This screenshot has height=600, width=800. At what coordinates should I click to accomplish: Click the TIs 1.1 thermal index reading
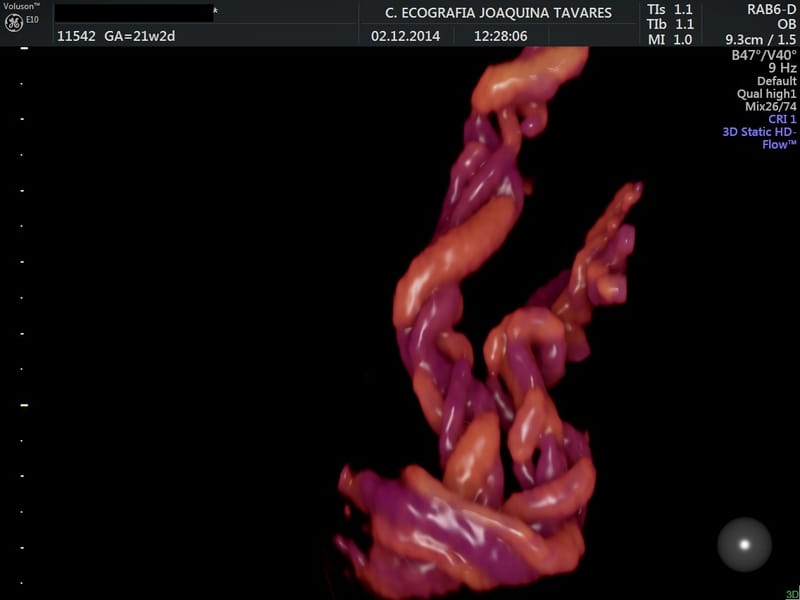pyautogui.click(x=670, y=9)
